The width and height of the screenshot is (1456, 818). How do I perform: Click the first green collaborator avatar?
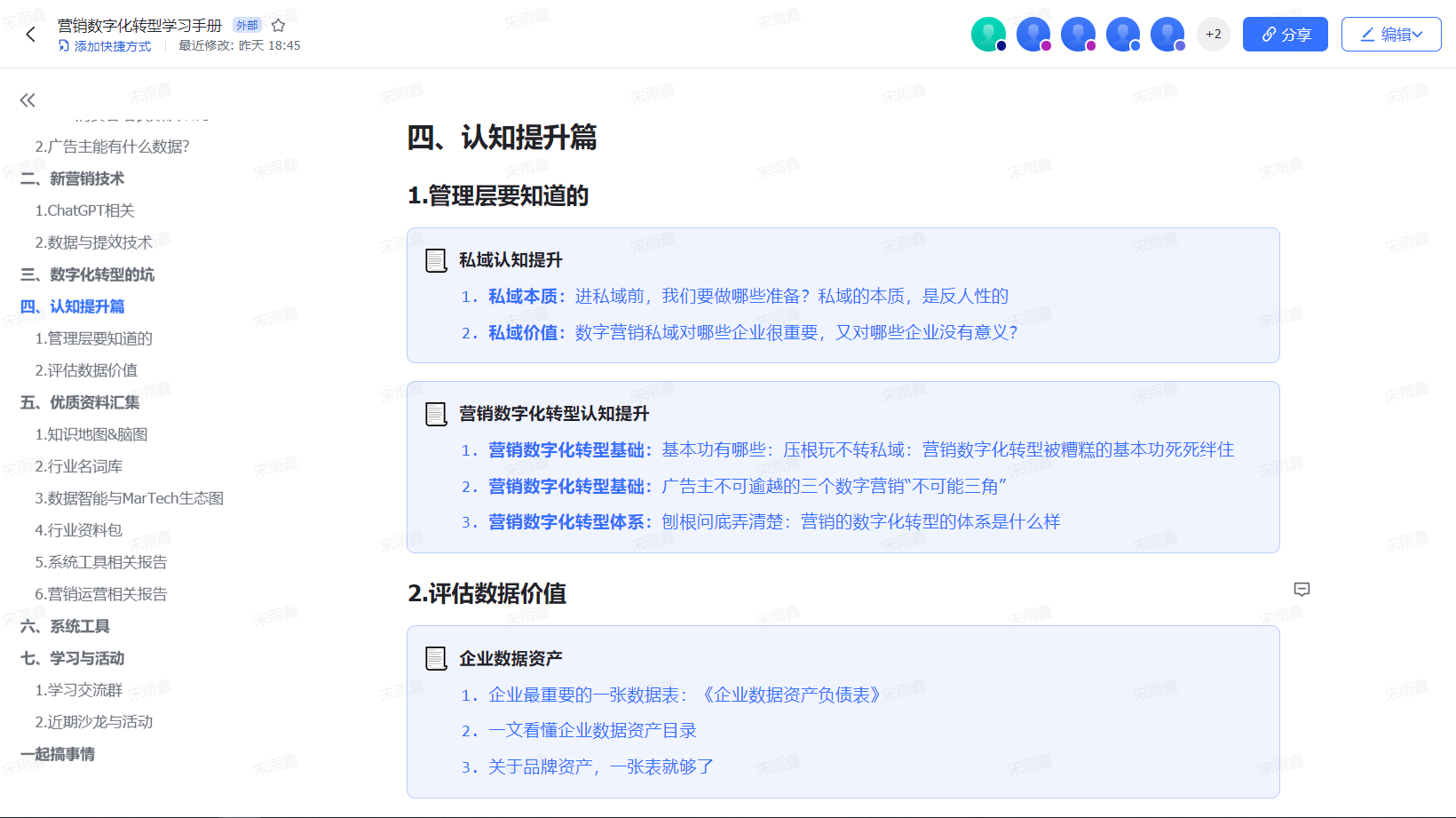[987, 35]
